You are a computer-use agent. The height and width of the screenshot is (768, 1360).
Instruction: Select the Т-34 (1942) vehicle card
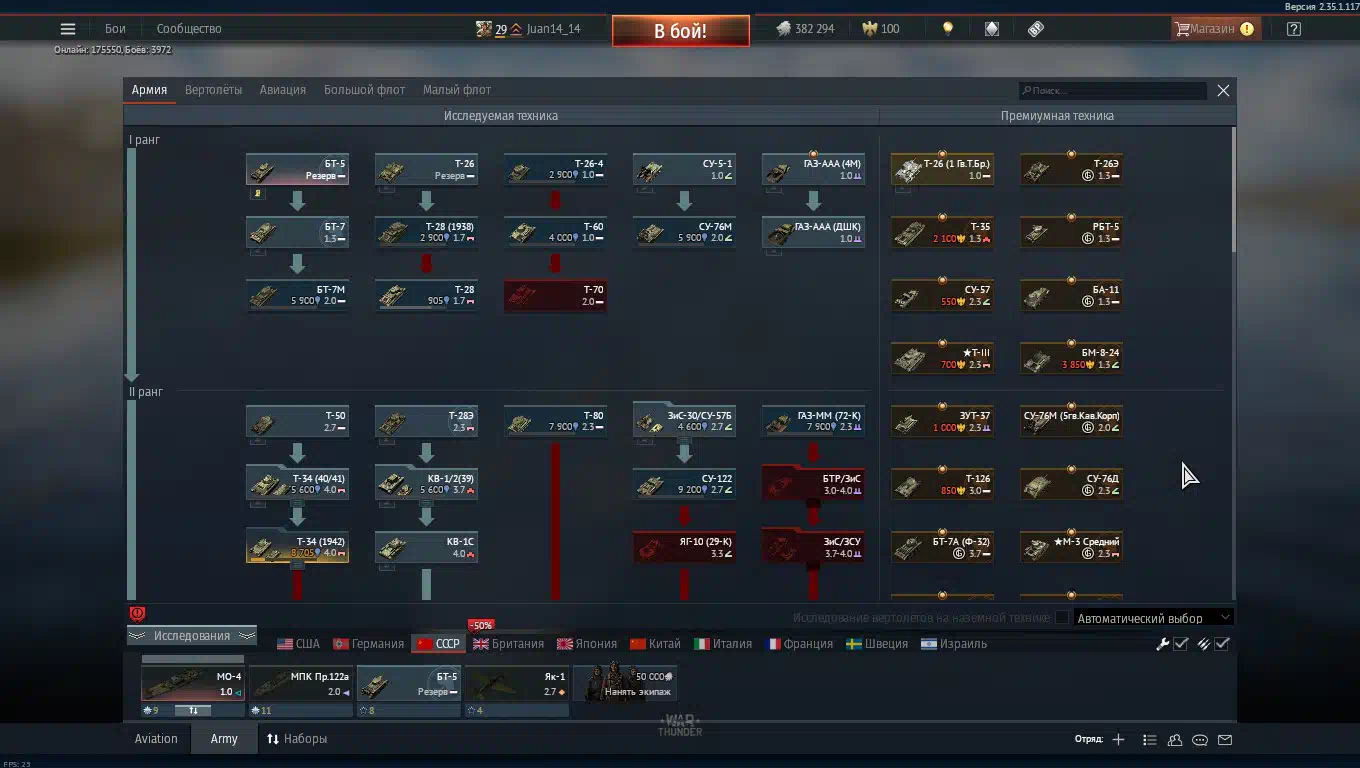click(298, 547)
